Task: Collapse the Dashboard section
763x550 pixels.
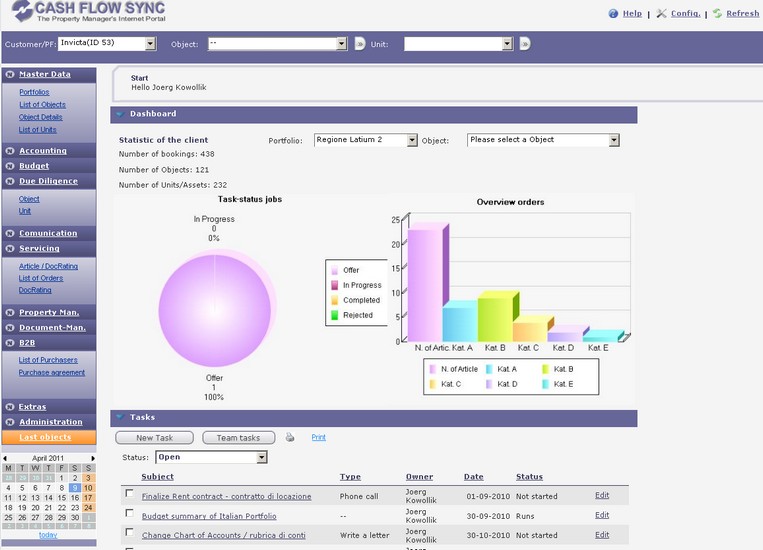Action: click(x=120, y=114)
